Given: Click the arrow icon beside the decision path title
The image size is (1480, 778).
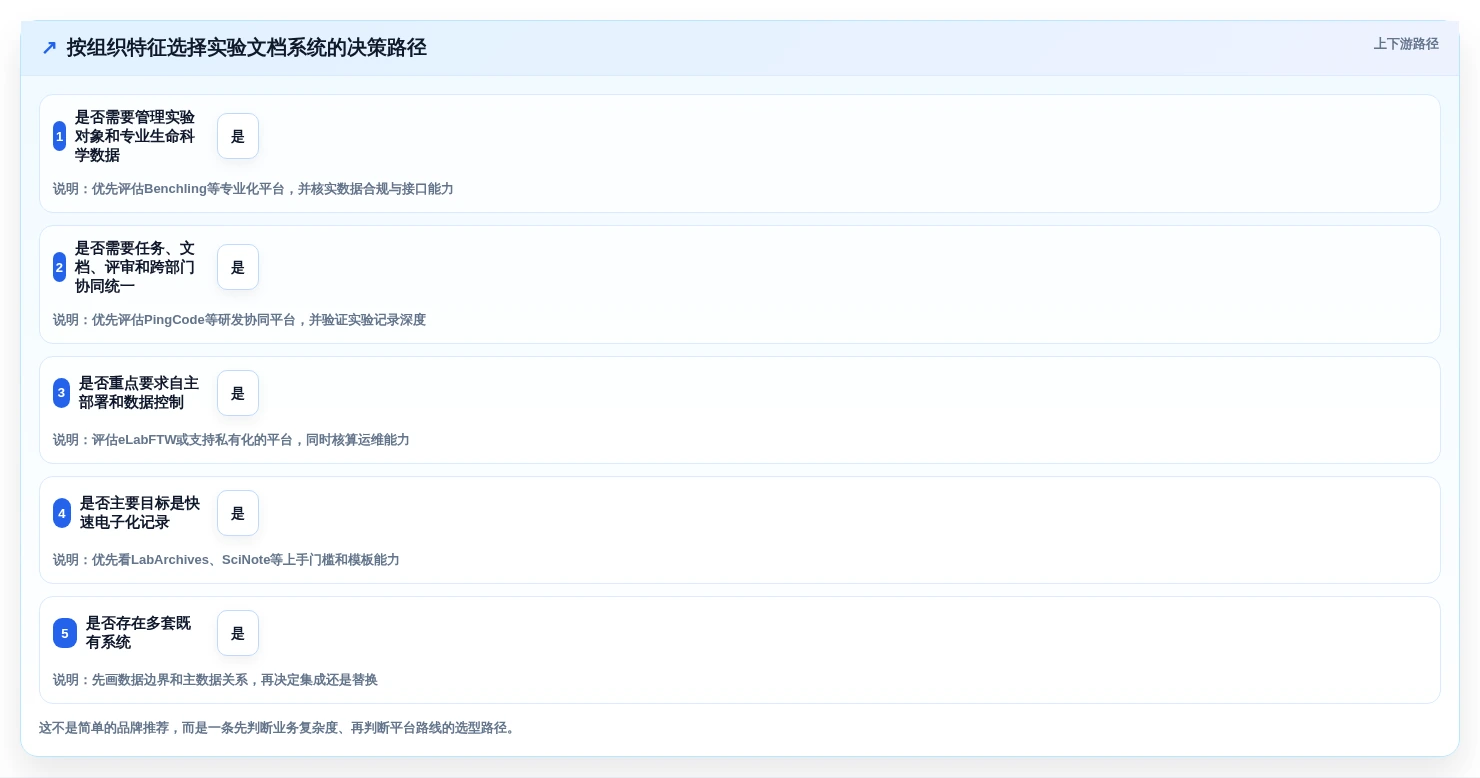Looking at the screenshot, I should pyautogui.click(x=49, y=48).
